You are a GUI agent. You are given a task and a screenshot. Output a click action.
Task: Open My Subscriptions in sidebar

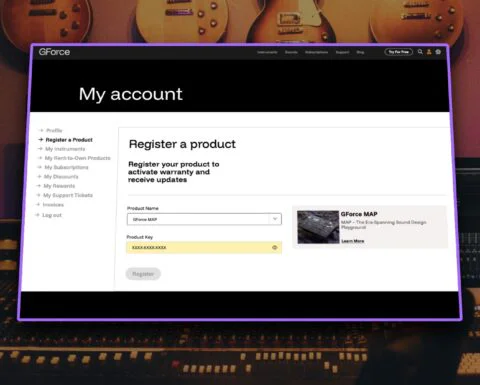[x=66, y=167]
